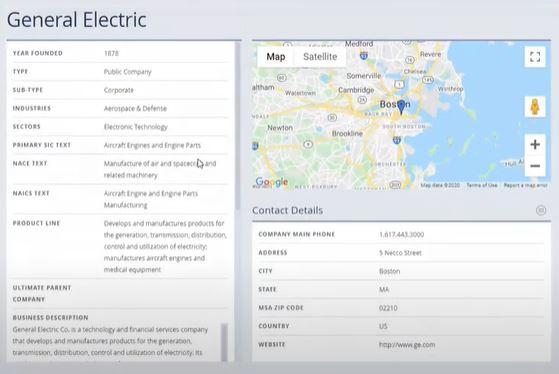
Task: Click Report a map error link
Action: pos(525,185)
